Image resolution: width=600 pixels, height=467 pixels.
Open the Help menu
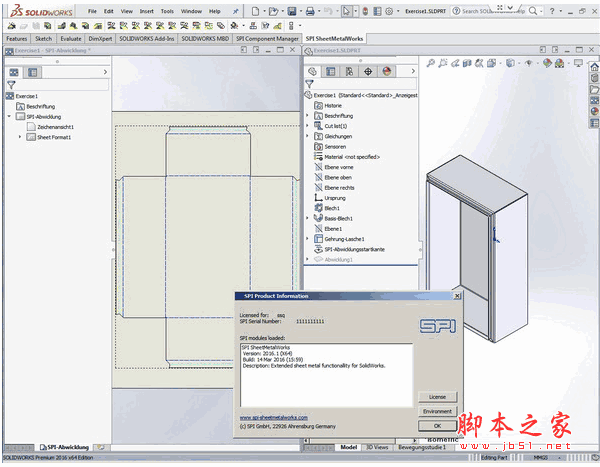(215, 11)
